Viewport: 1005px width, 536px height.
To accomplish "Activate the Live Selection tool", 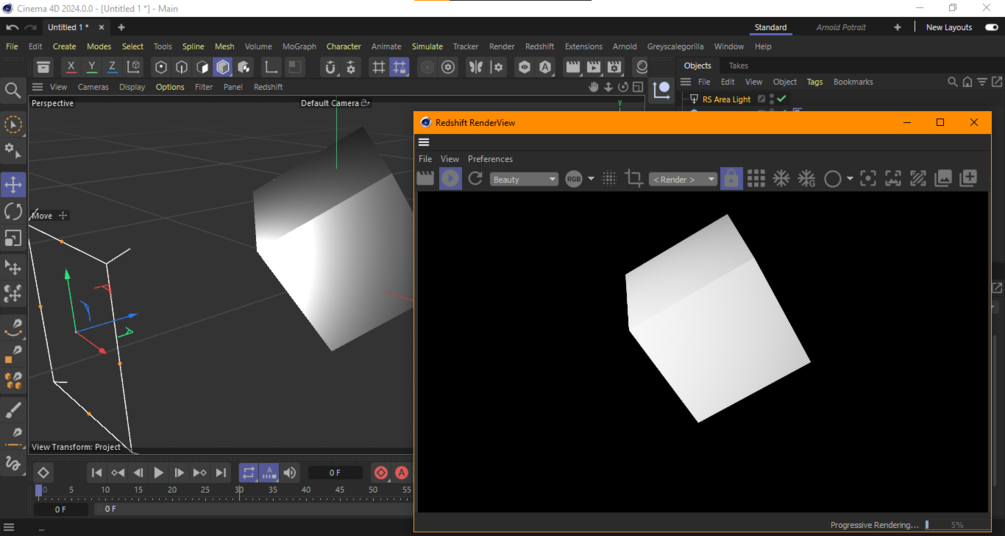I will [x=13, y=124].
